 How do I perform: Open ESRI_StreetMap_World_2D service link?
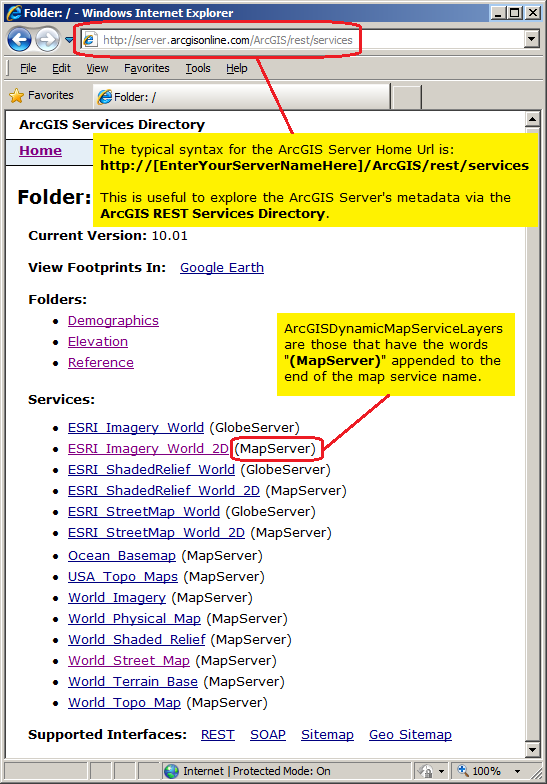pos(156,532)
